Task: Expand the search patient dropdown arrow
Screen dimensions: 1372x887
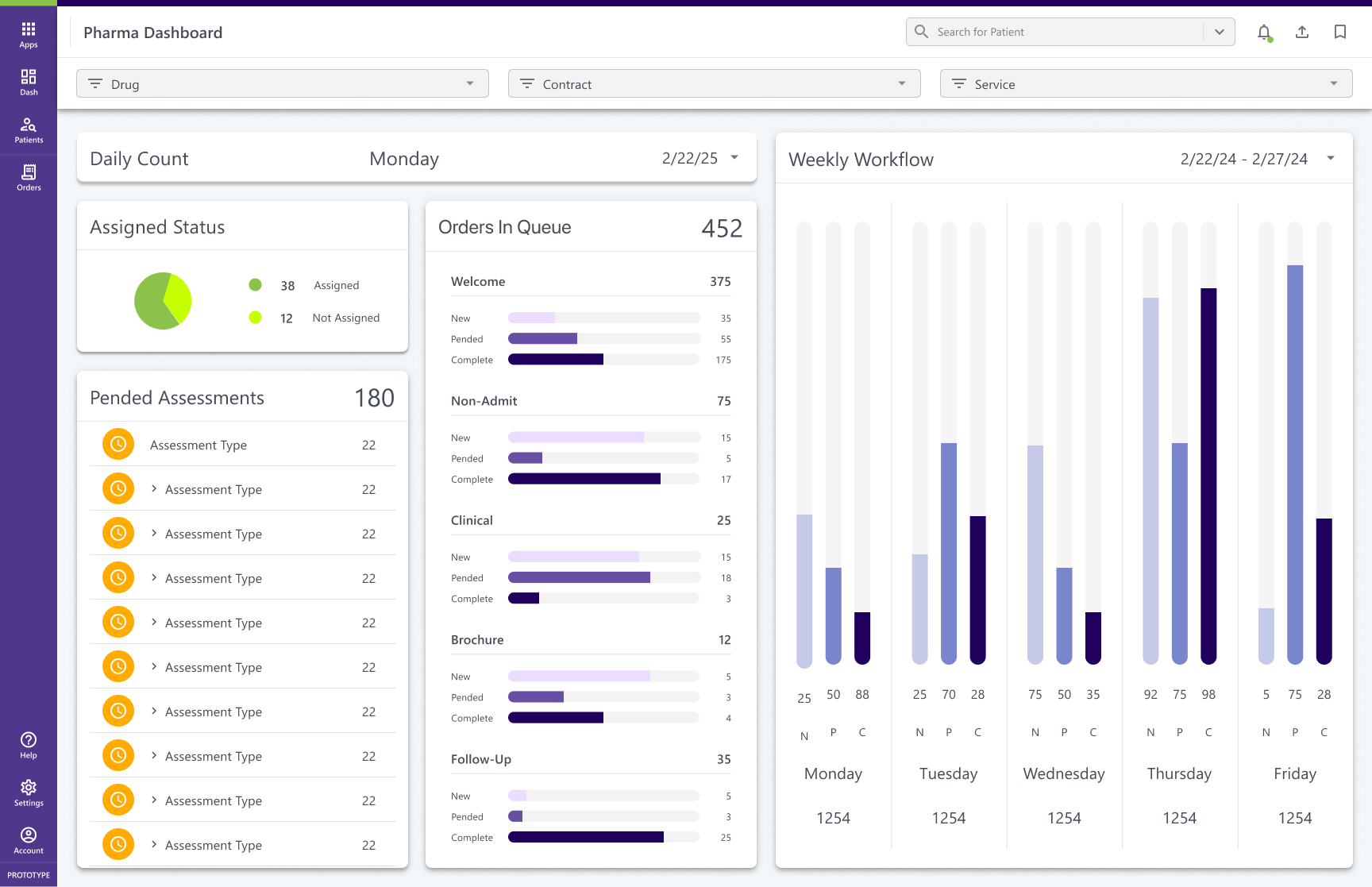Action: coord(1220,33)
